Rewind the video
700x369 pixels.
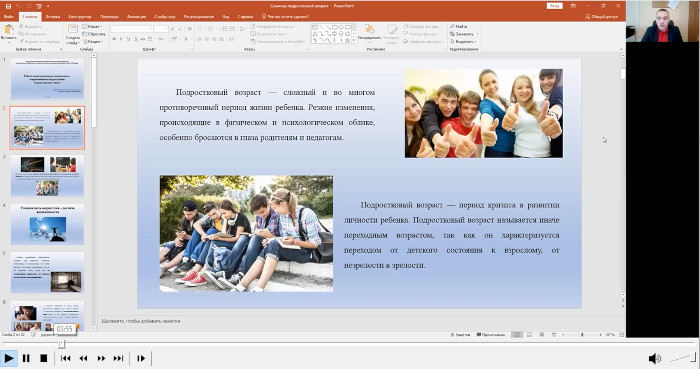click(83, 358)
